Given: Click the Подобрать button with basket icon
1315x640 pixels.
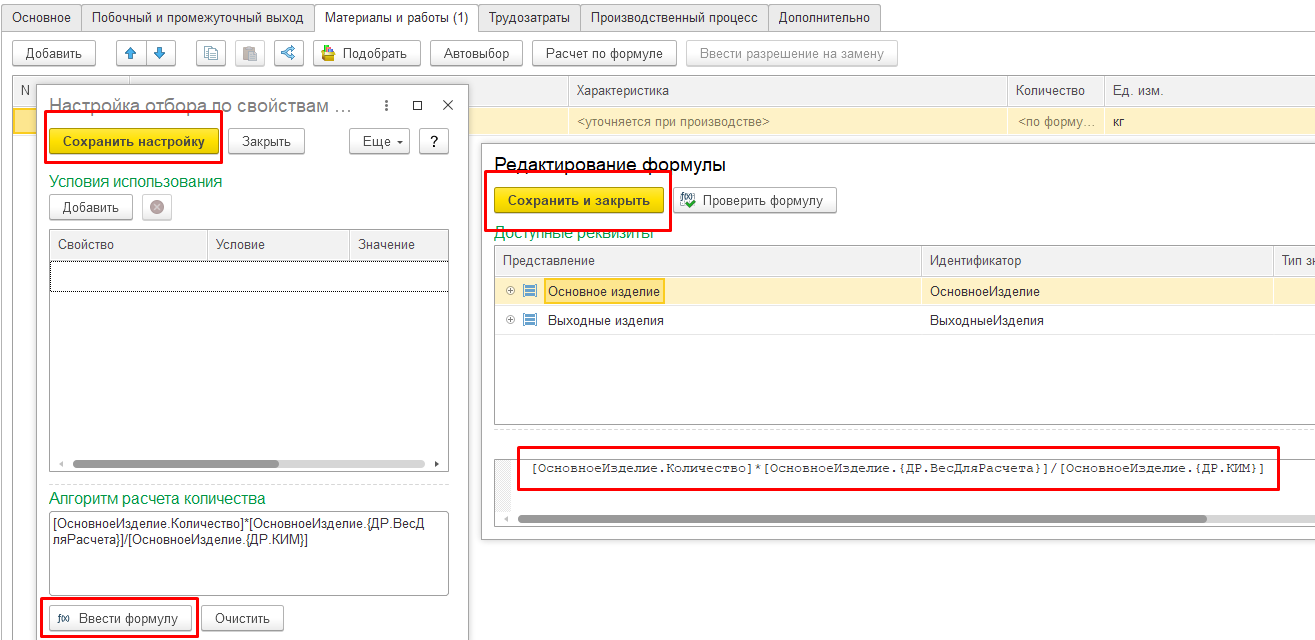Looking at the screenshot, I should [x=366, y=53].
